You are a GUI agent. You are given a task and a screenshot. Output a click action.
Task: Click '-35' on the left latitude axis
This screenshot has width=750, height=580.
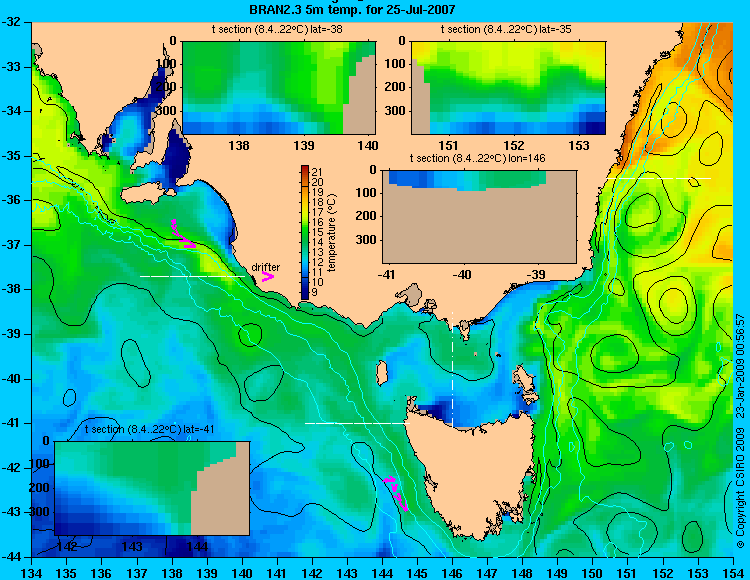pyautogui.click(x=12, y=156)
